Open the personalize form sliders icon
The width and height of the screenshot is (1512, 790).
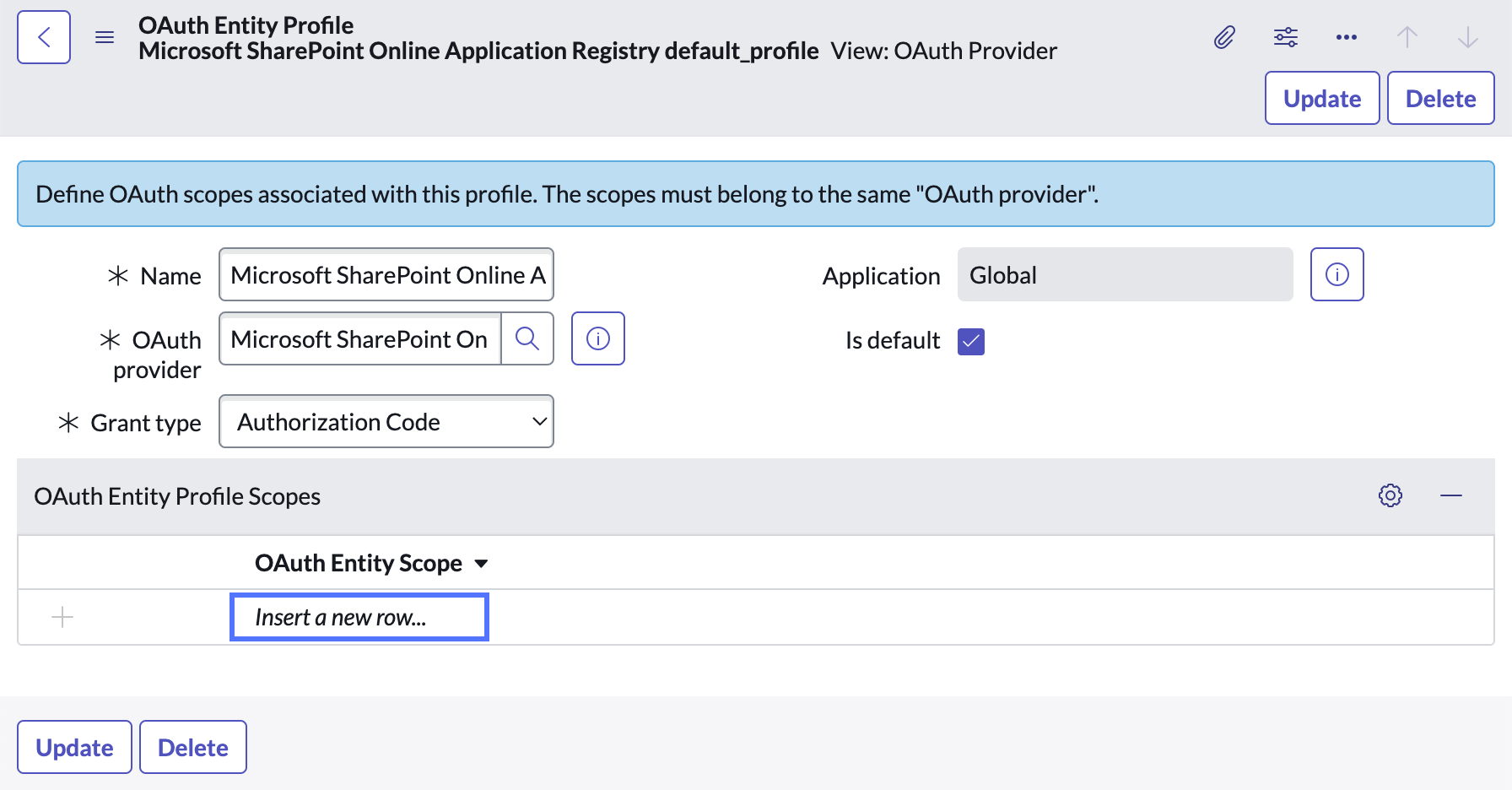pos(1286,37)
